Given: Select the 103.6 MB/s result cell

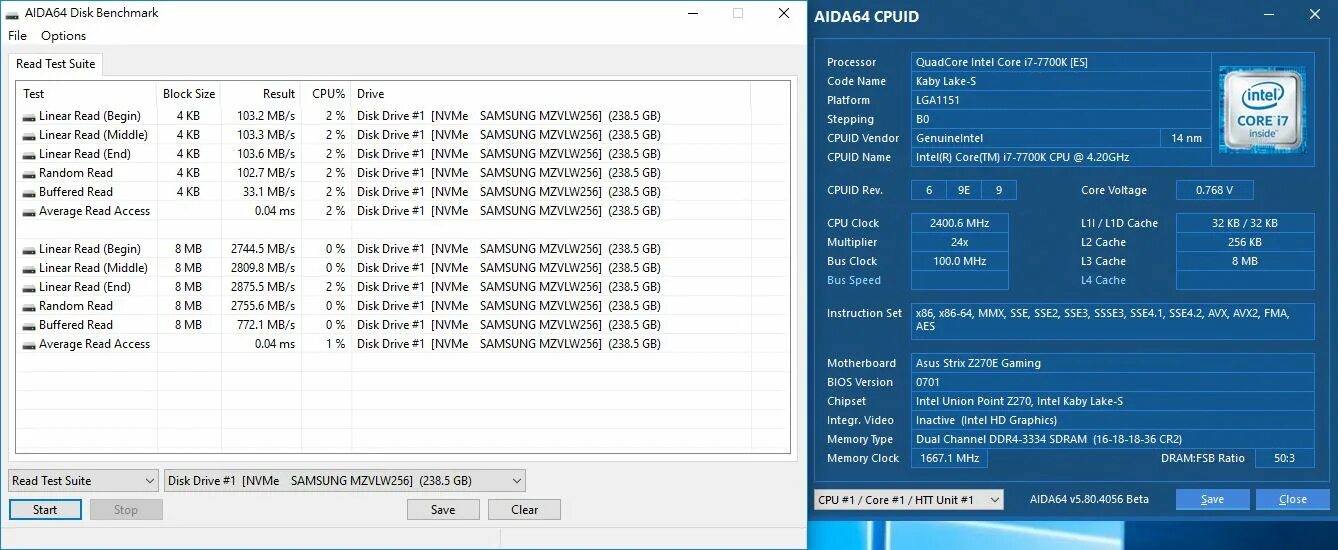Looking at the screenshot, I should pyautogui.click(x=266, y=154).
